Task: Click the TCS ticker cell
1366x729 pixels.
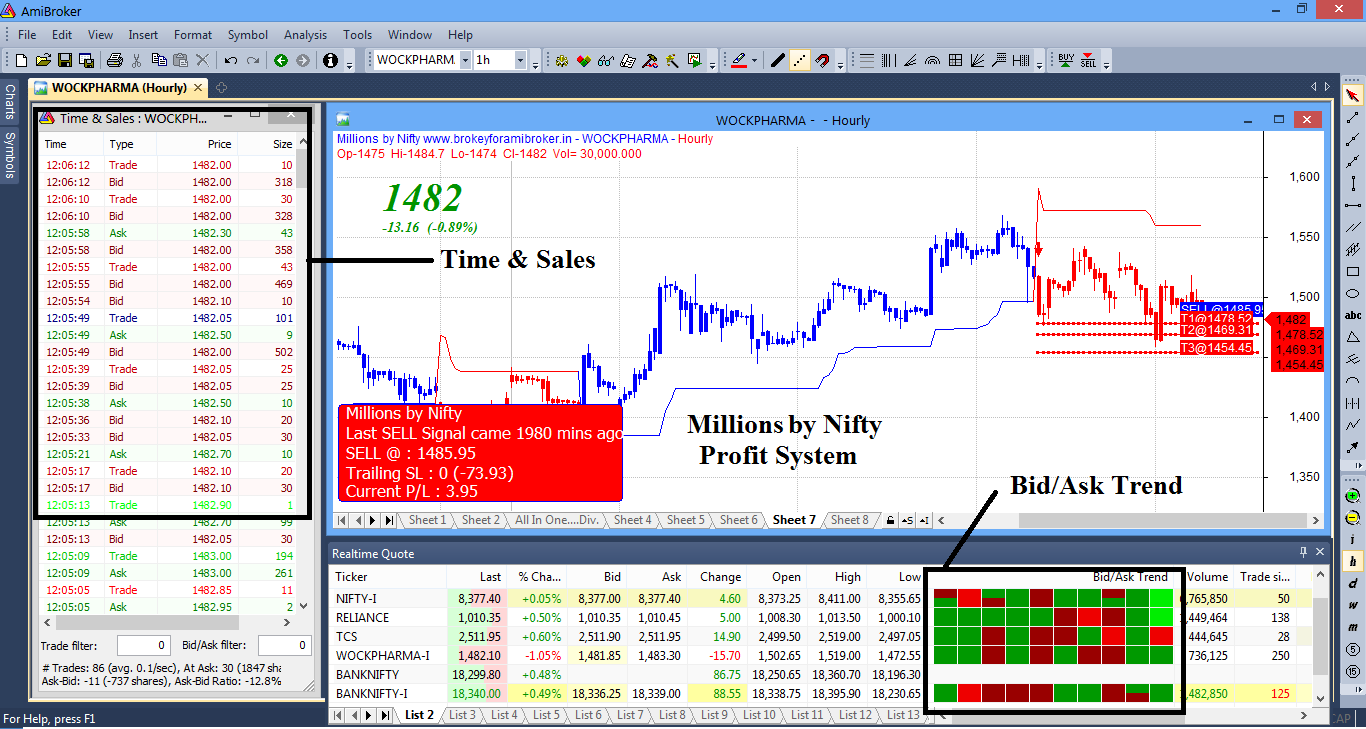Action: pyautogui.click(x=388, y=637)
